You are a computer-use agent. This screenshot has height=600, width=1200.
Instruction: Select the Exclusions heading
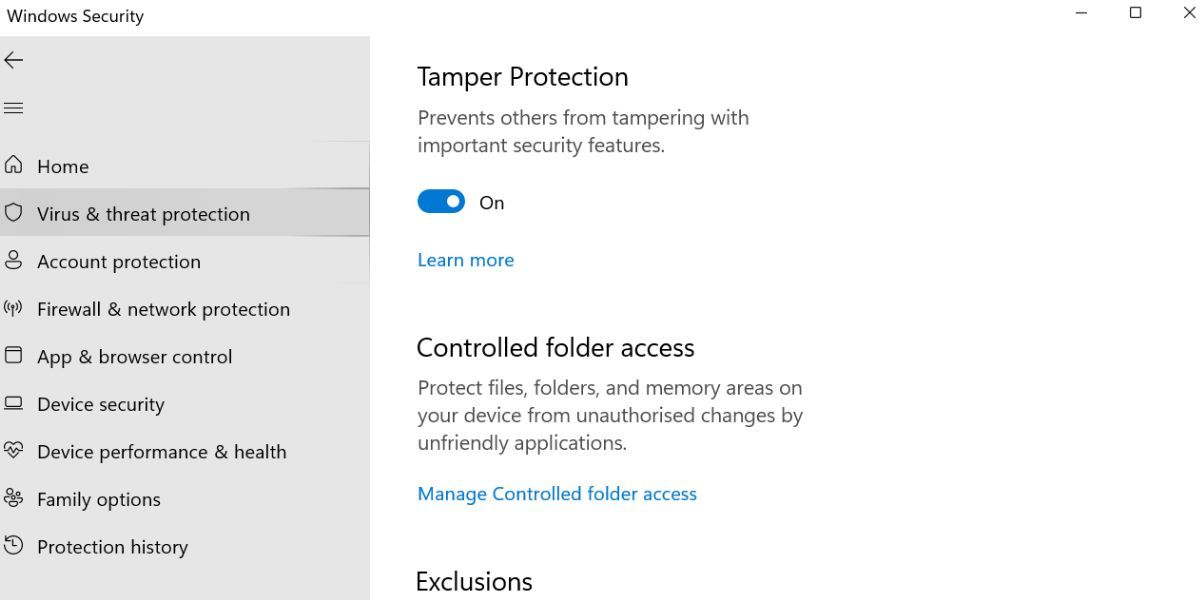click(474, 580)
